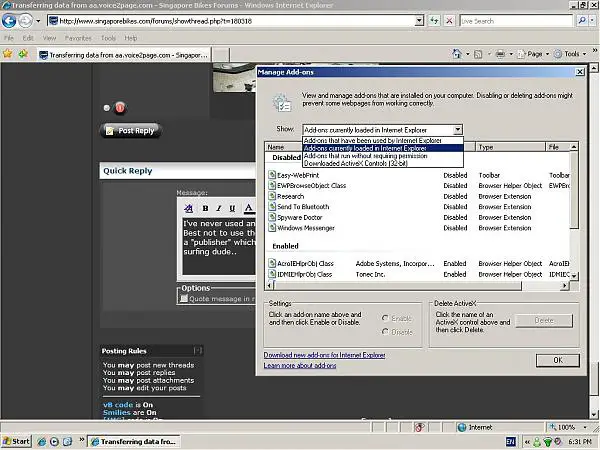This screenshot has height=450, width=600.
Task: Click the Home icon in command bar
Action: (457, 54)
